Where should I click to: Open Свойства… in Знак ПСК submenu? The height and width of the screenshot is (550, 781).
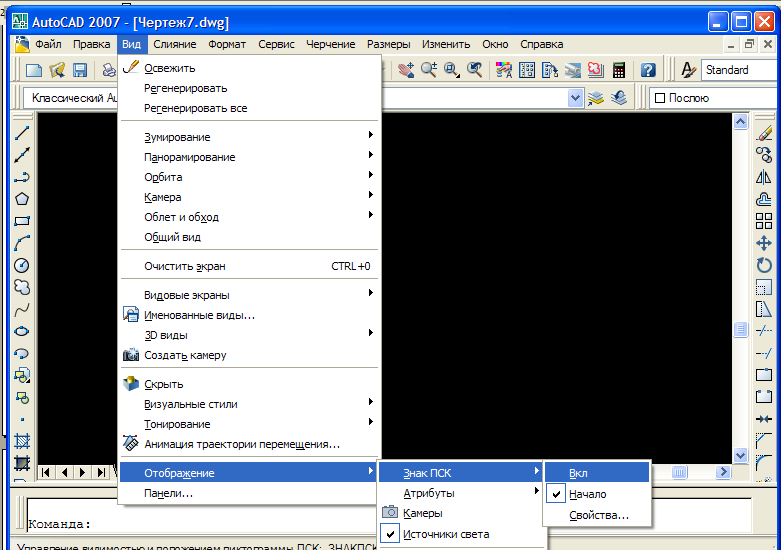point(598,515)
